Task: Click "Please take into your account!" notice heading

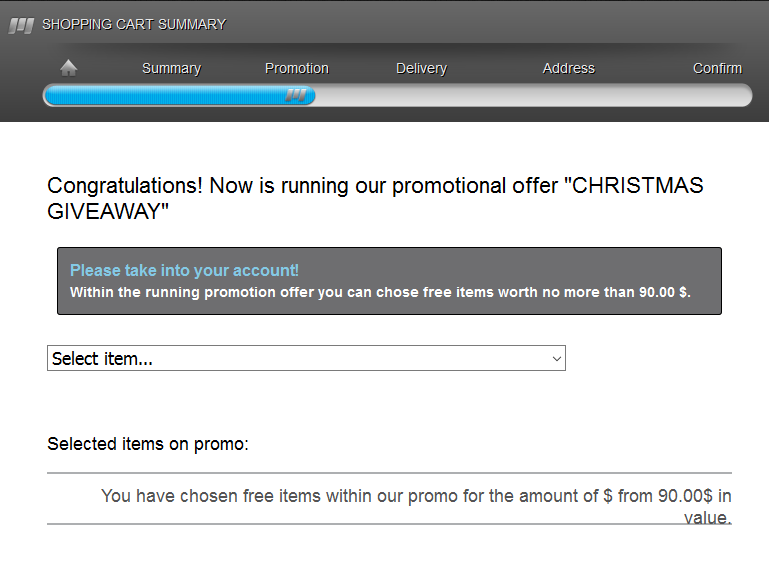Action: [184, 270]
